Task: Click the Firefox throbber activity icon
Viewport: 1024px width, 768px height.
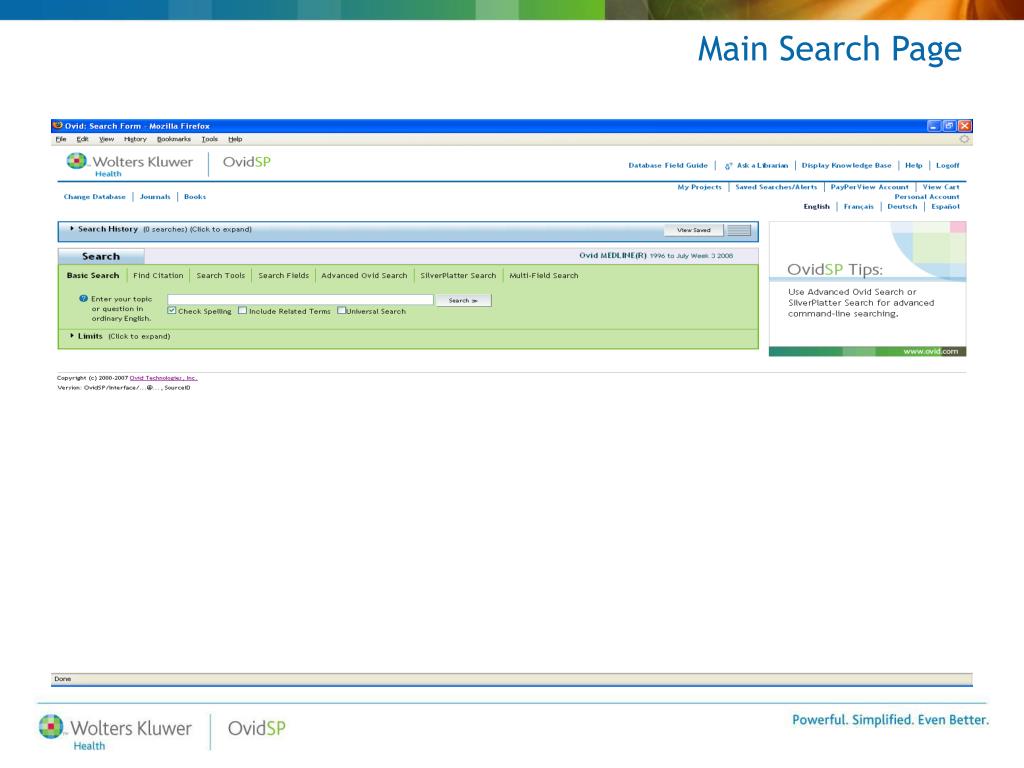Action: pos(964,139)
